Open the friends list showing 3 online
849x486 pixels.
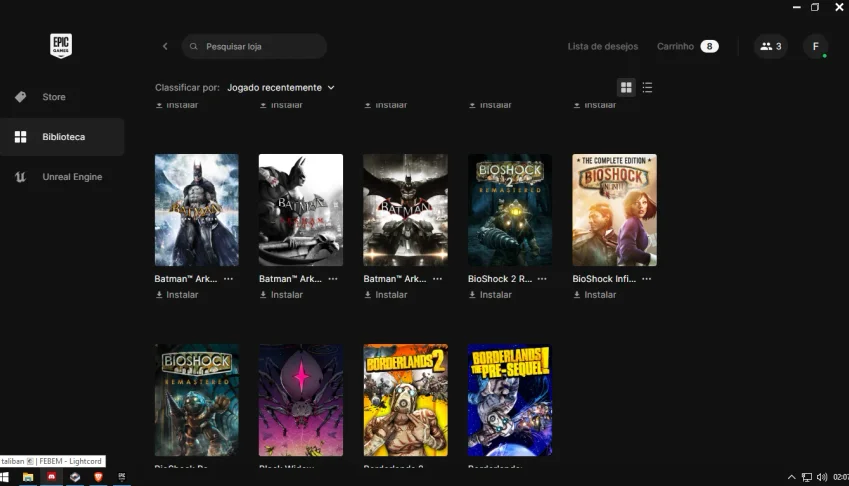point(770,47)
